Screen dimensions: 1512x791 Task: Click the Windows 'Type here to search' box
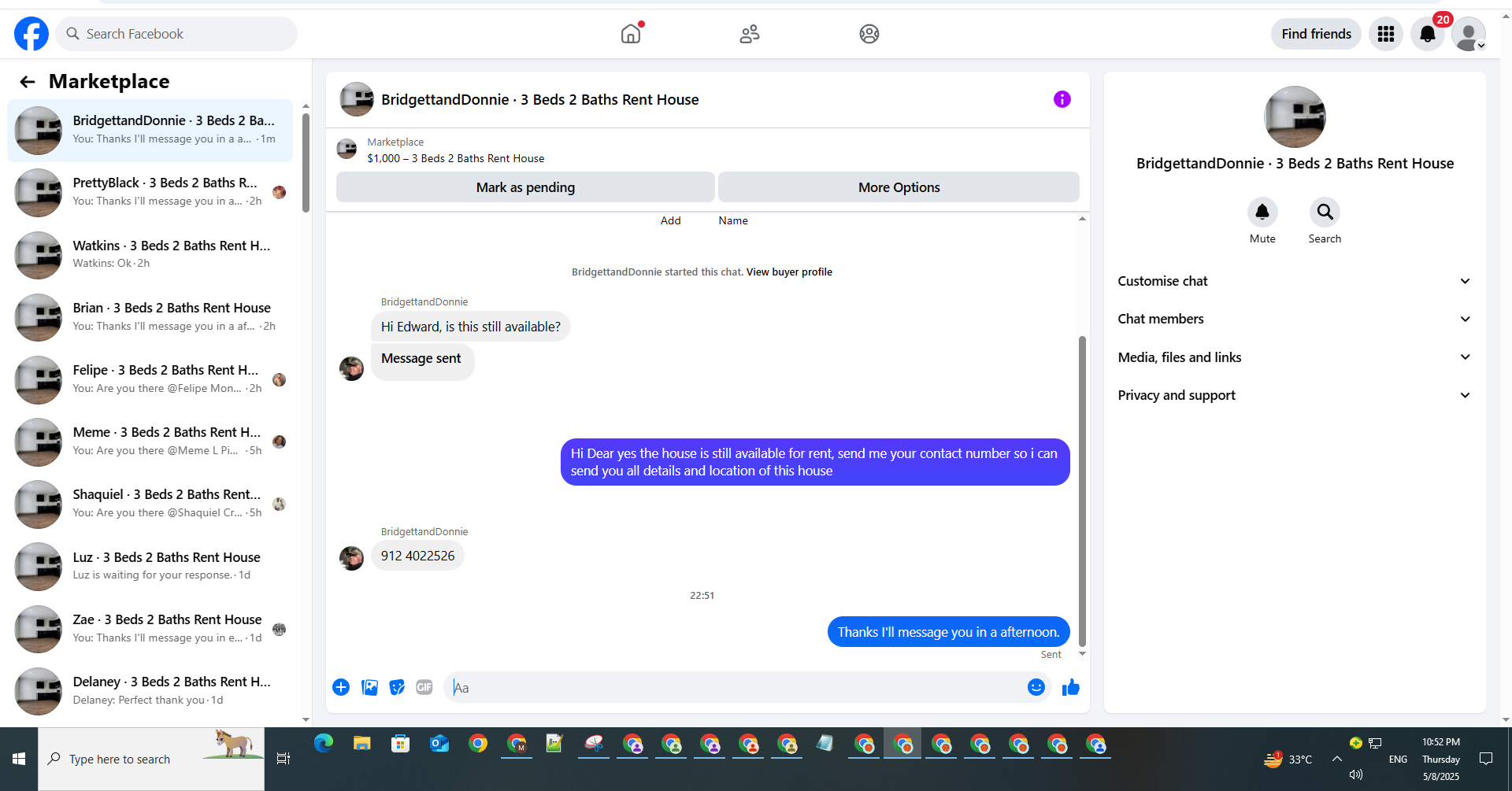pyautogui.click(x=151, y=759)
